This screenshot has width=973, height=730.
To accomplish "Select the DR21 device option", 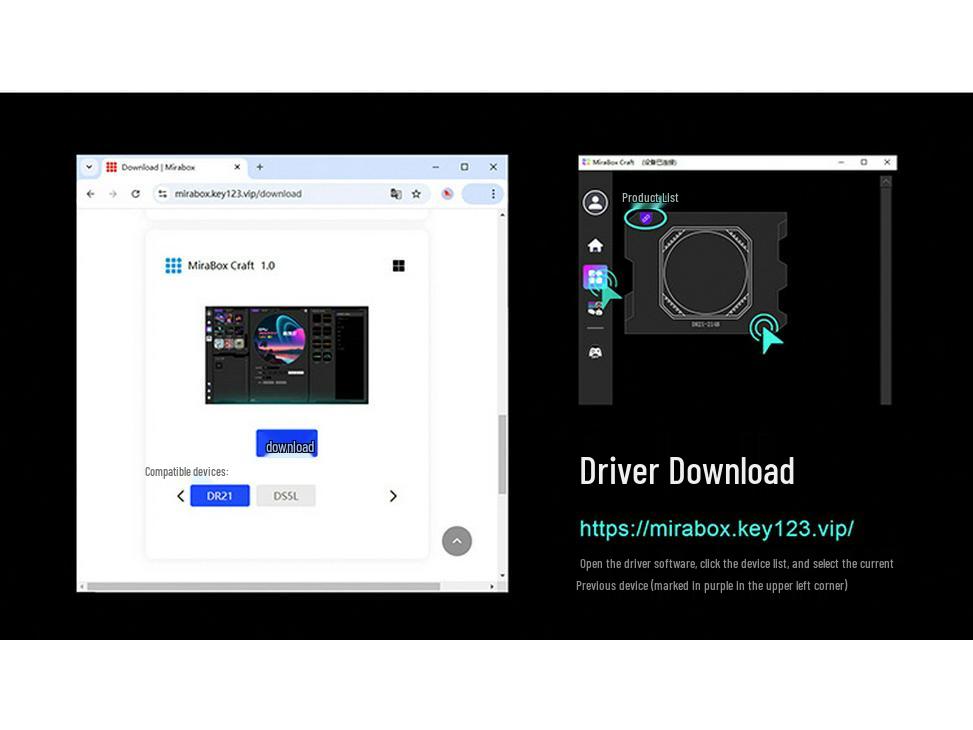I will click(220, 496).
